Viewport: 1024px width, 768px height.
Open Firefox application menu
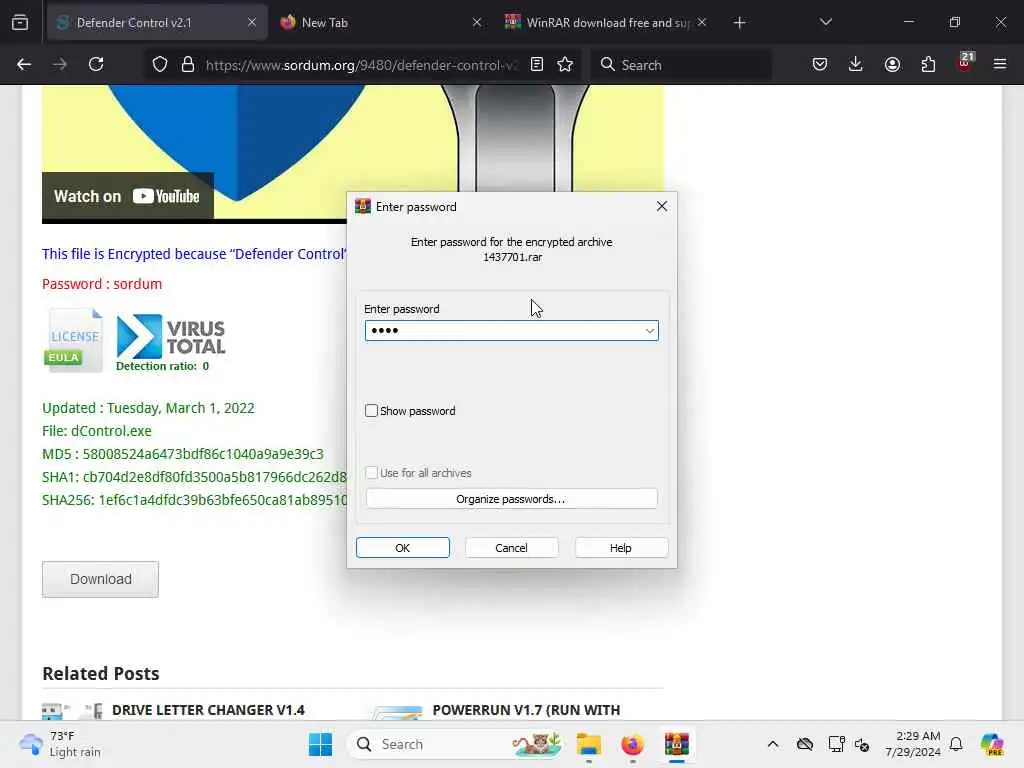tap(1000, 64)
